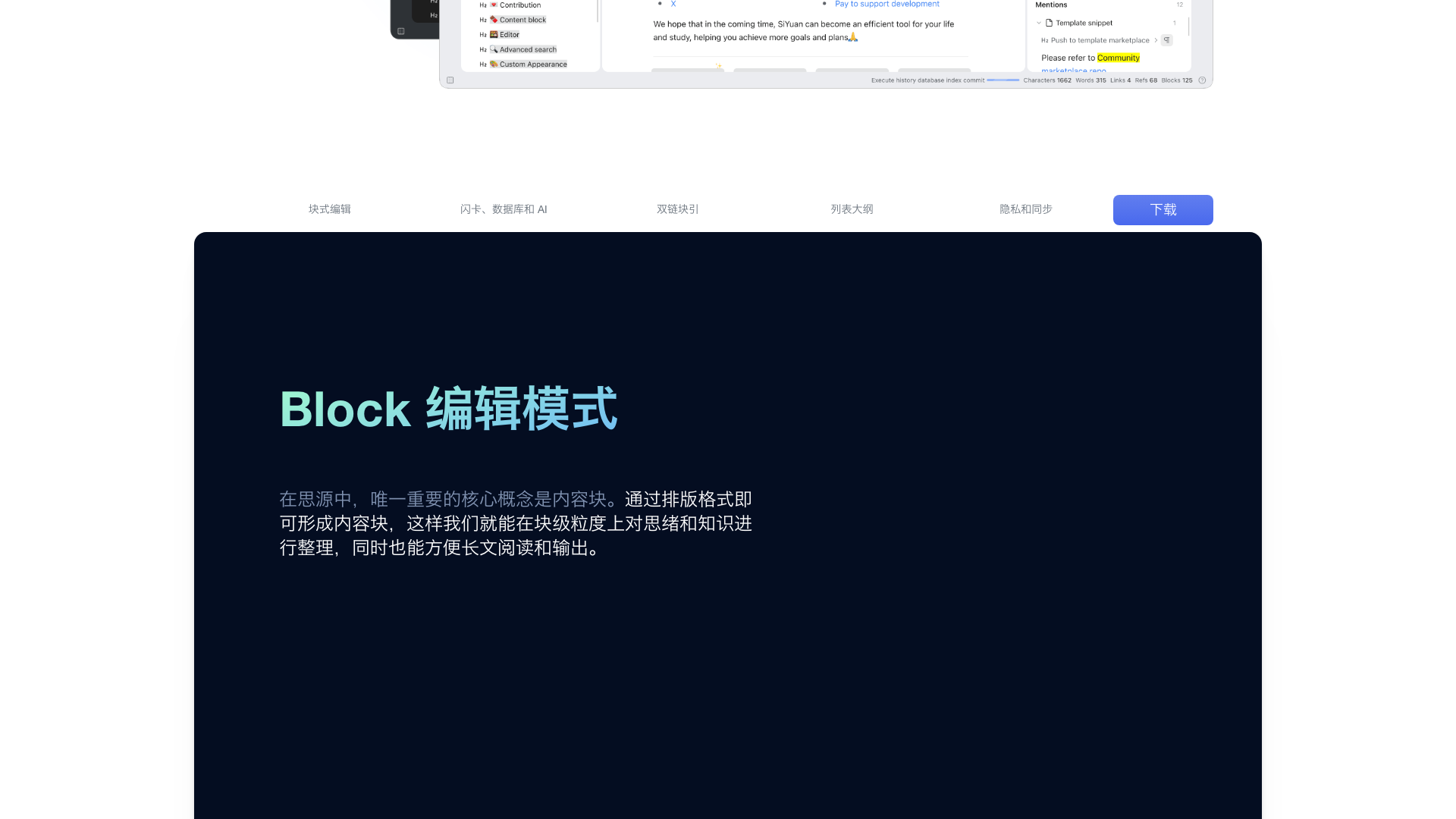This screenshot has height=819, width=1456.
Task: Click the Mentions panel header
Action: tap(1051, 5)
